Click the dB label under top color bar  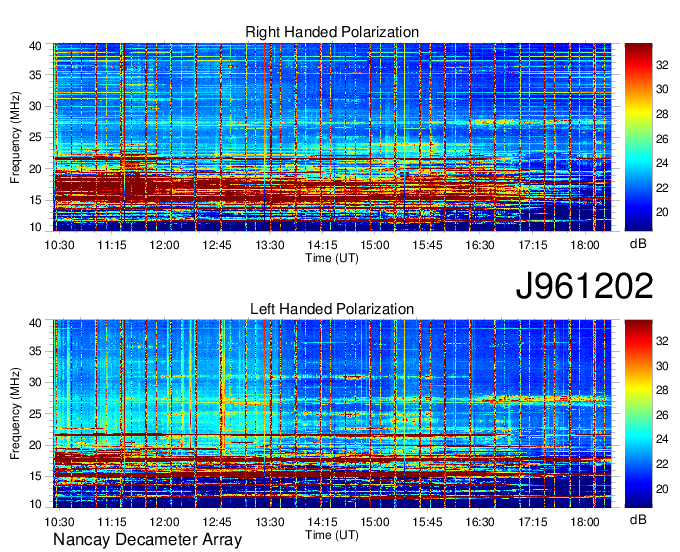(638, 244)
